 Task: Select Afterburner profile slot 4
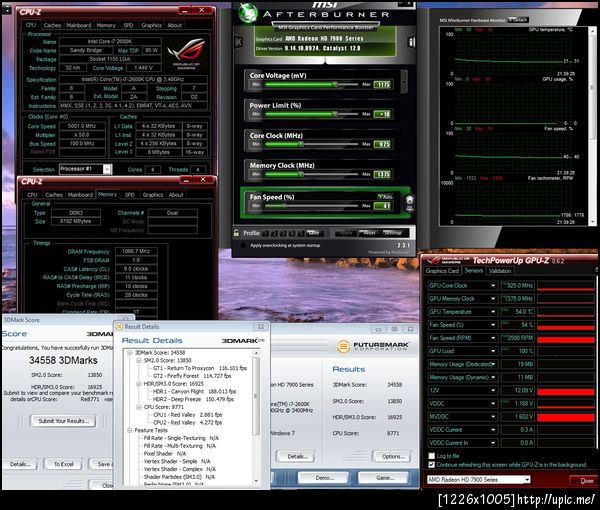point(292,233)
